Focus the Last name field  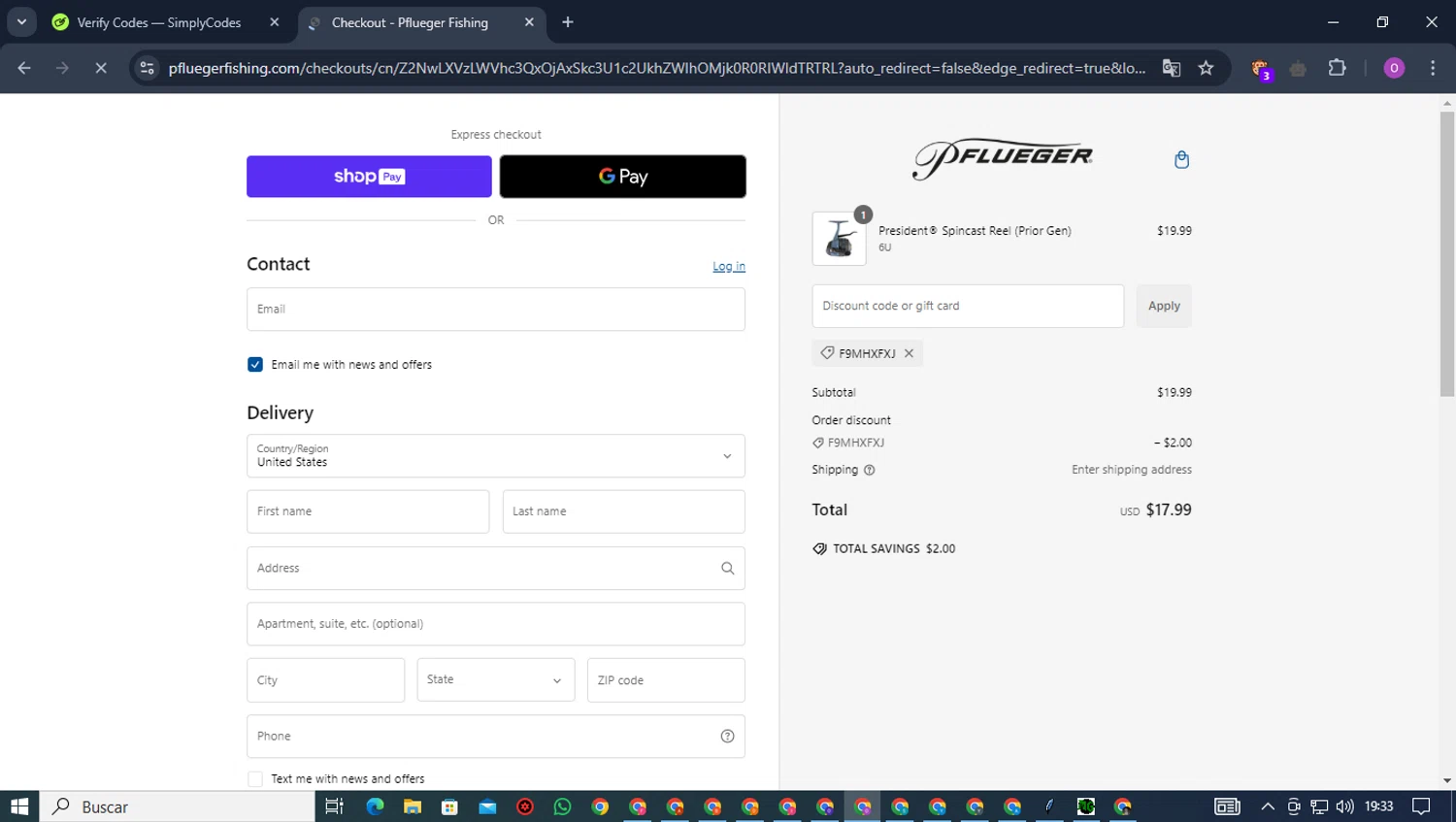click(624, 511)
